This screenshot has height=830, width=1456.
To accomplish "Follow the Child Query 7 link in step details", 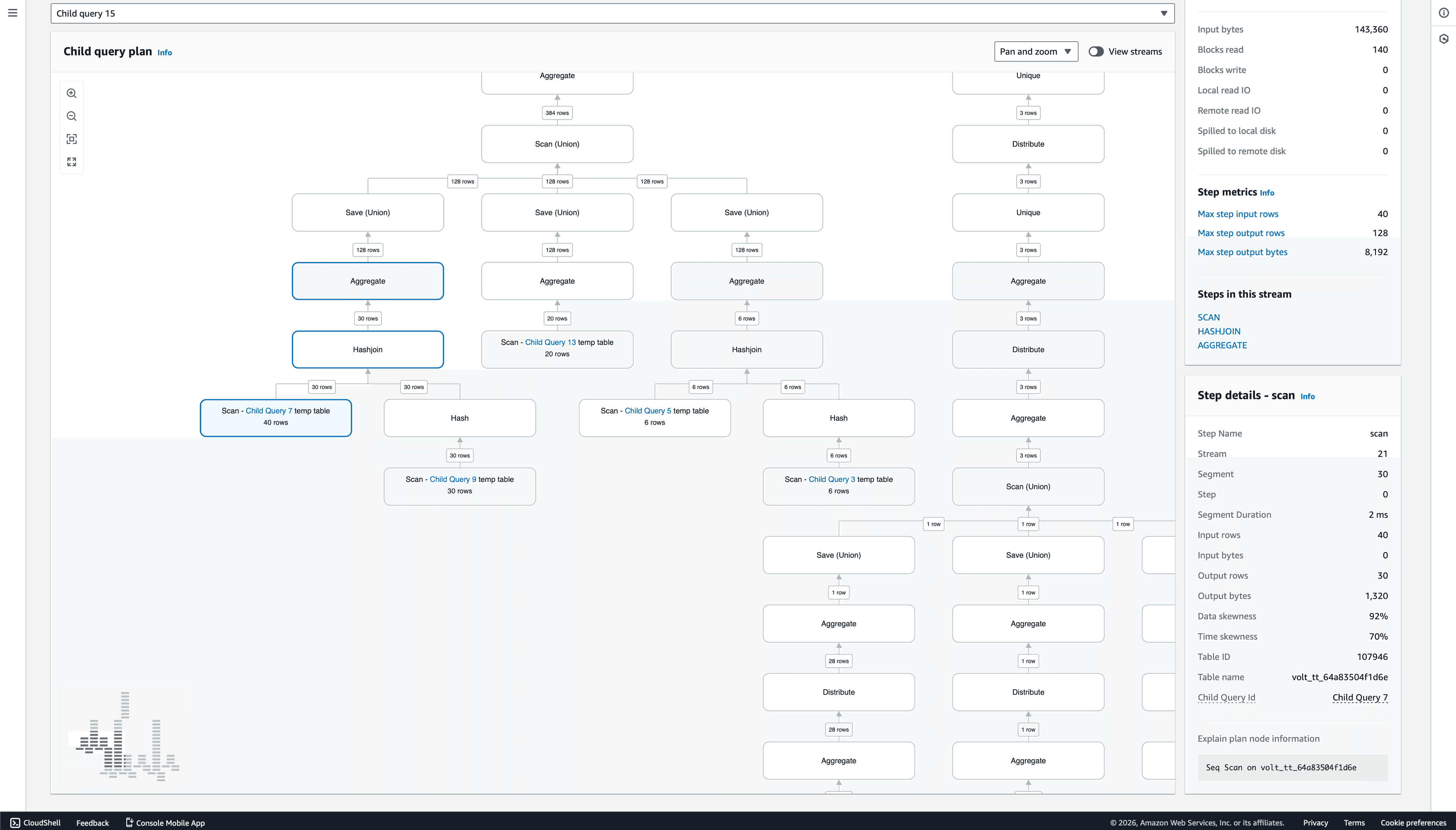I will click(x=1360, y=697).
